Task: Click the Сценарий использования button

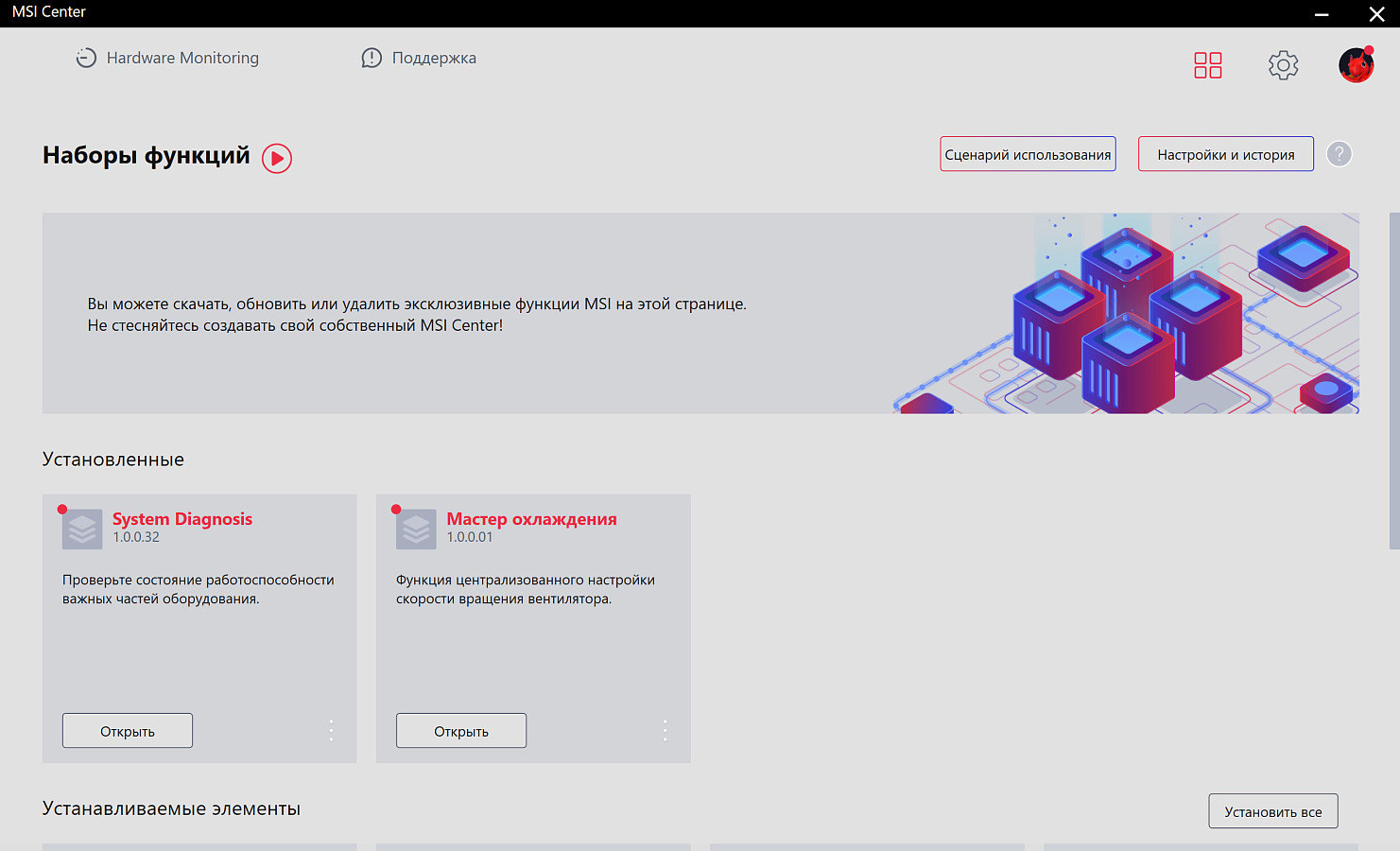Action: 1028,154
